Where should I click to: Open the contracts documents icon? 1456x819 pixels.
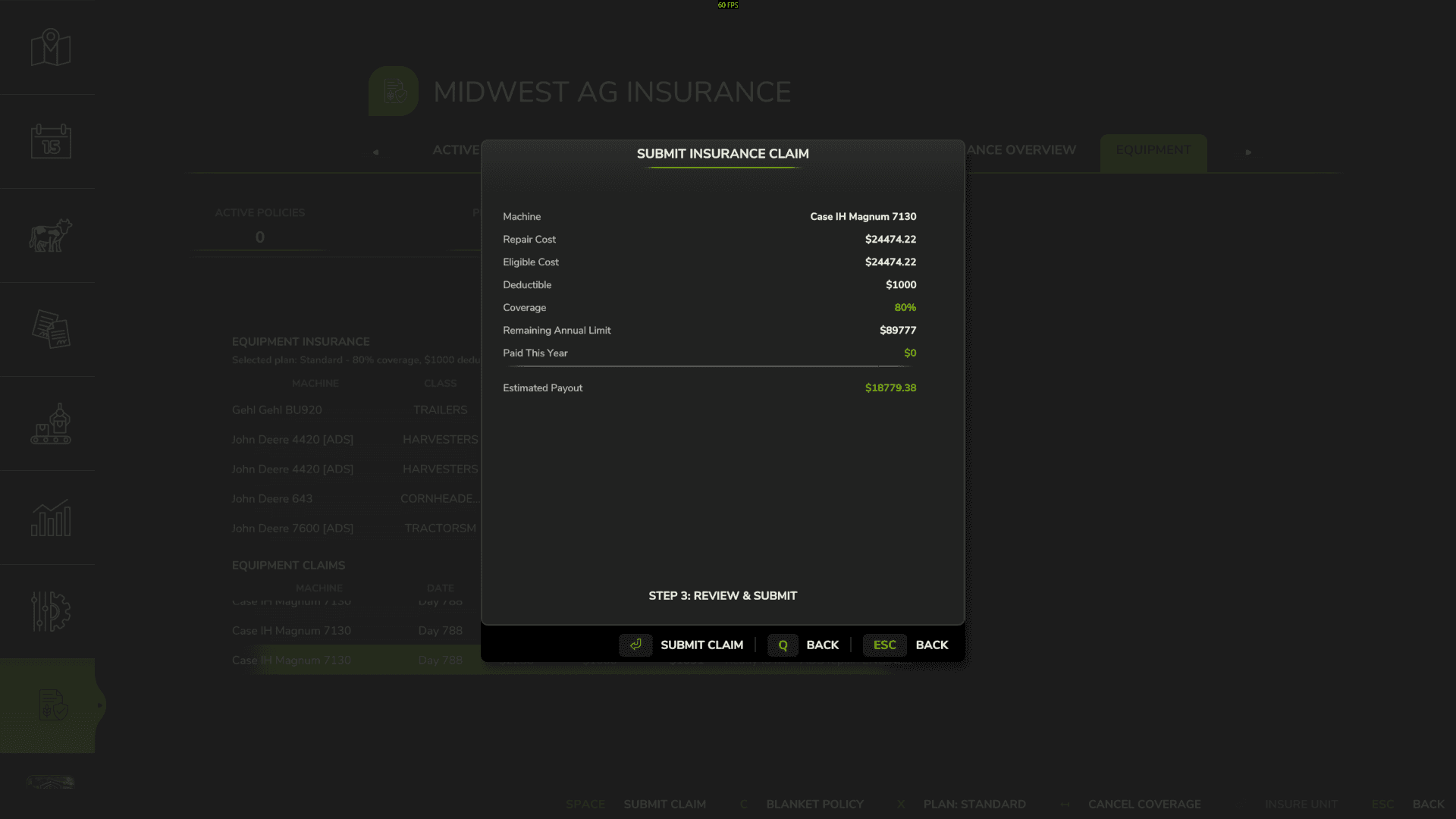click(x=51, y=329)
